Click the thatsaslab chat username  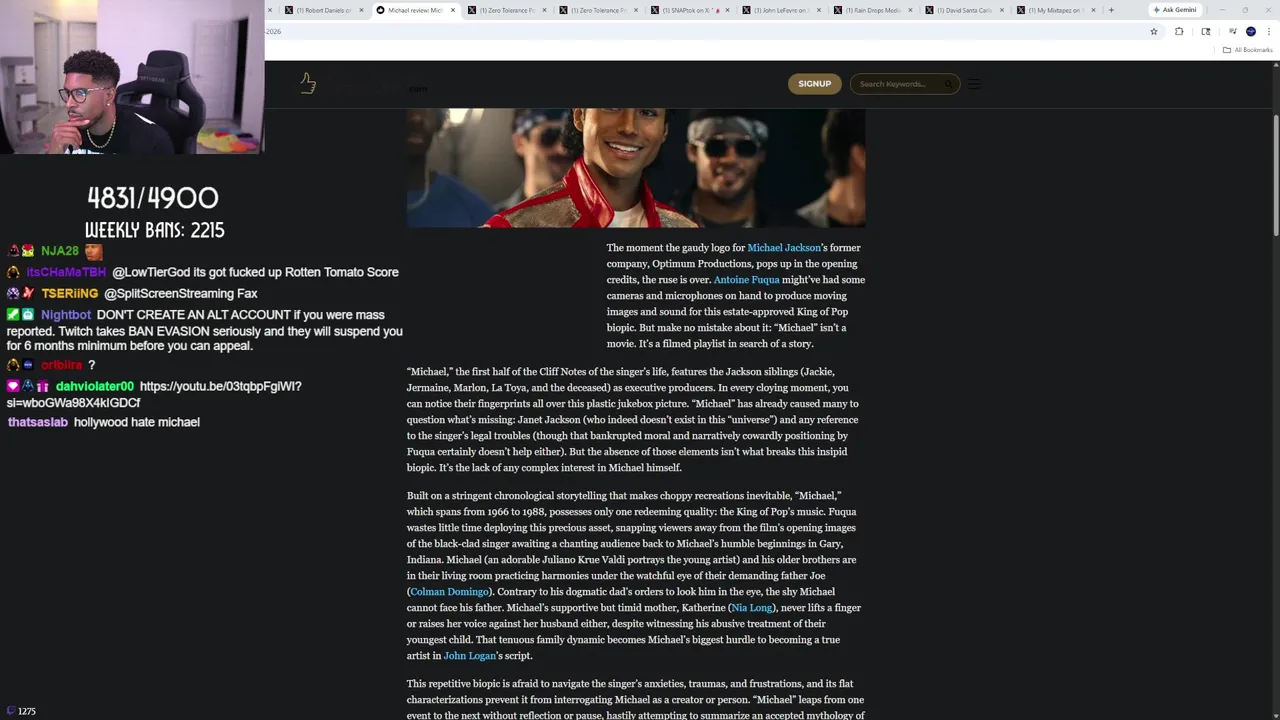point(37,422)
